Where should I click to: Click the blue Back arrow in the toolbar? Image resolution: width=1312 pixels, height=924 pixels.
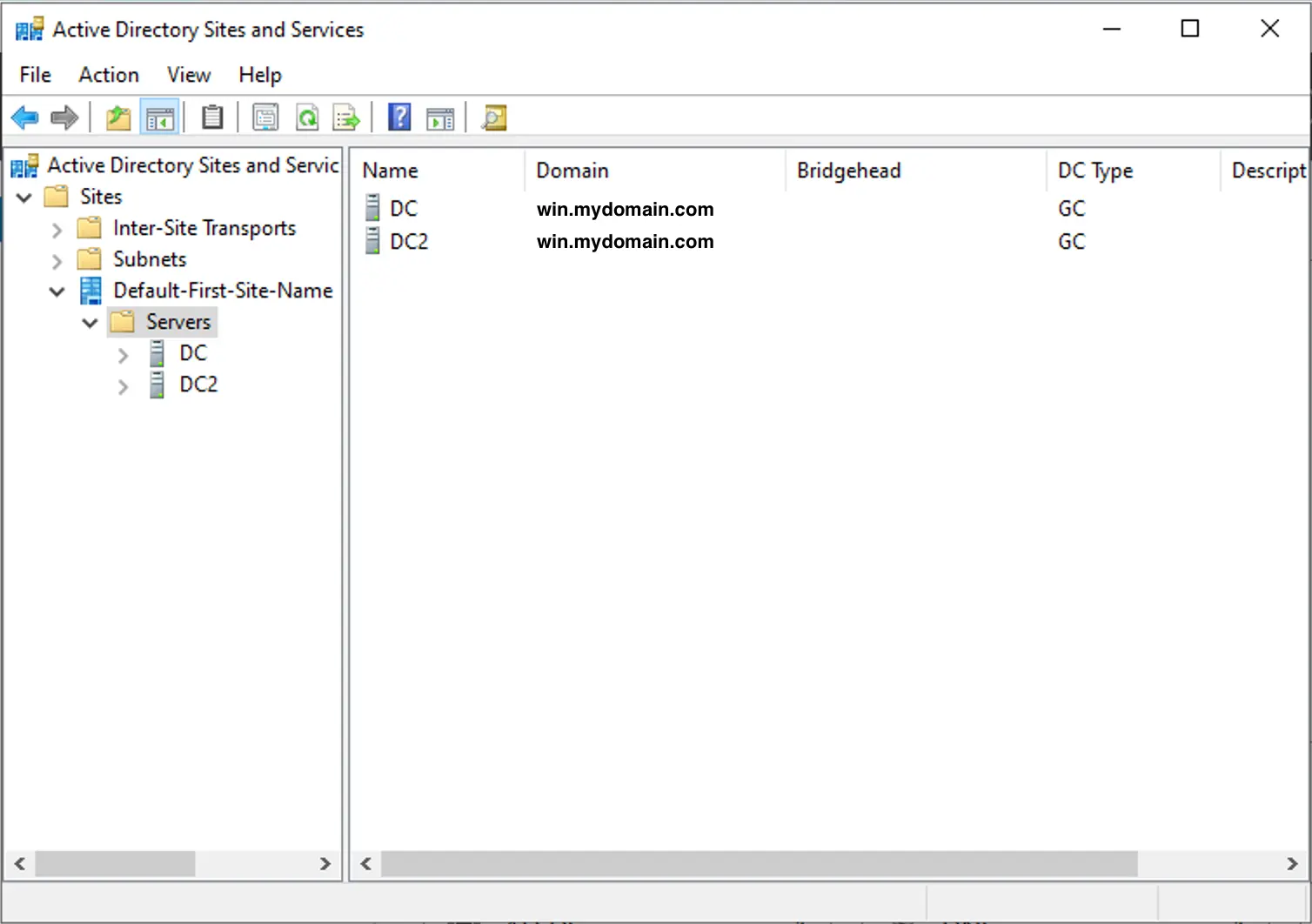coord(24,117)
